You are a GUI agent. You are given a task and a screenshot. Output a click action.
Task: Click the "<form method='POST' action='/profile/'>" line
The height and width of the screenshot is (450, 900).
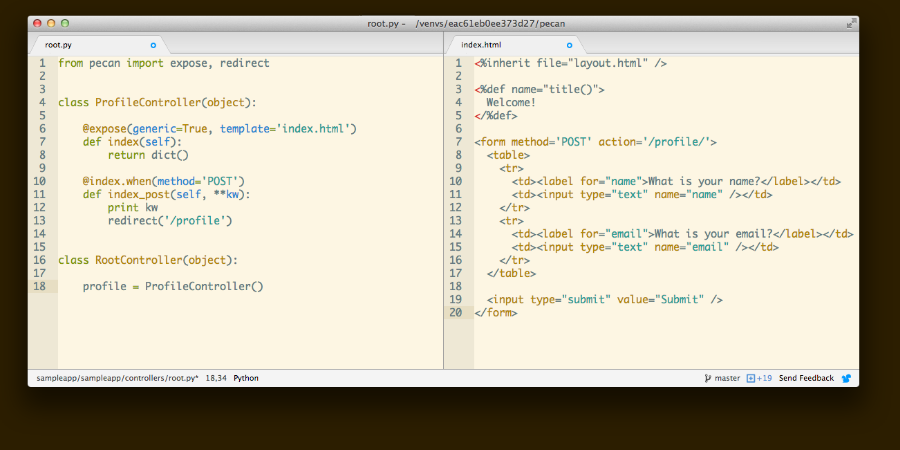[x=595, y=142]
